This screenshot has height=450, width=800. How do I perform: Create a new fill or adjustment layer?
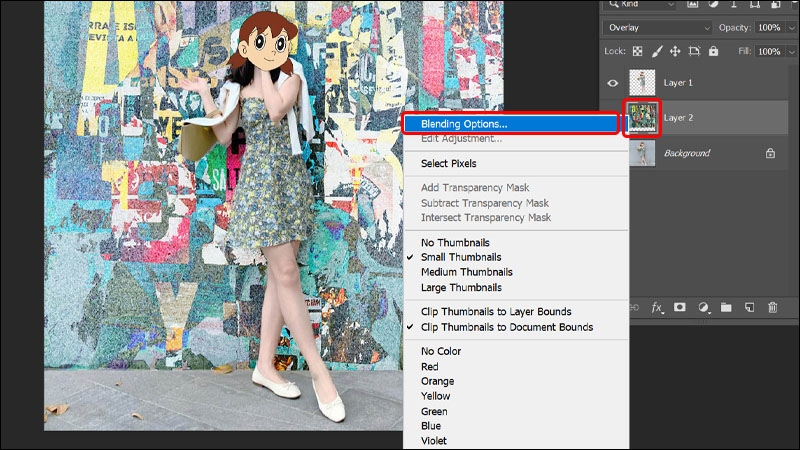[704, 308]
